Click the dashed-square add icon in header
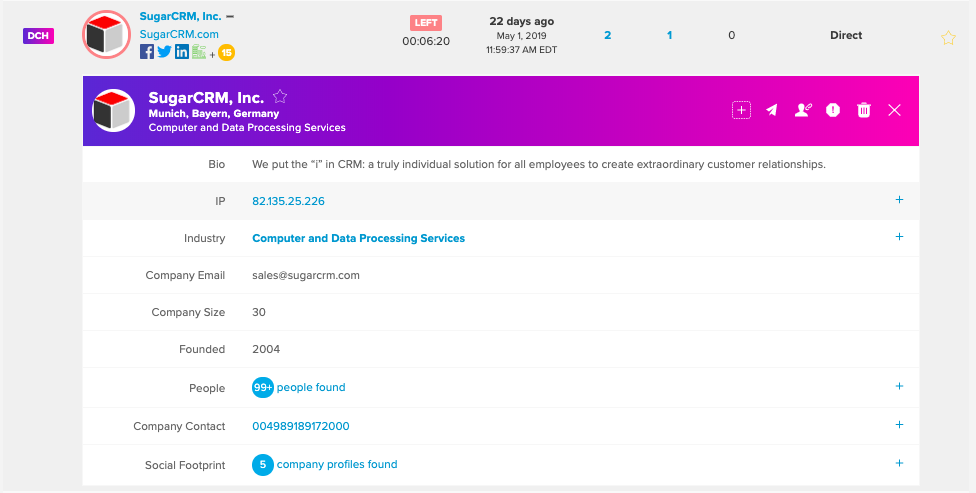976x493 pixels. point(741,110)
